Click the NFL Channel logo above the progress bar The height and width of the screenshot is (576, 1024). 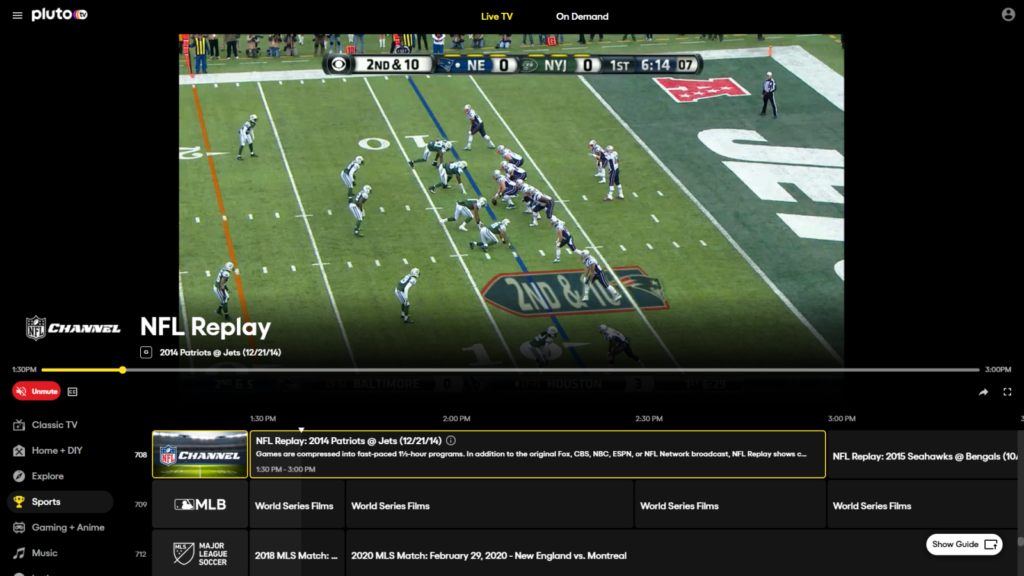[x=72, y=328]
